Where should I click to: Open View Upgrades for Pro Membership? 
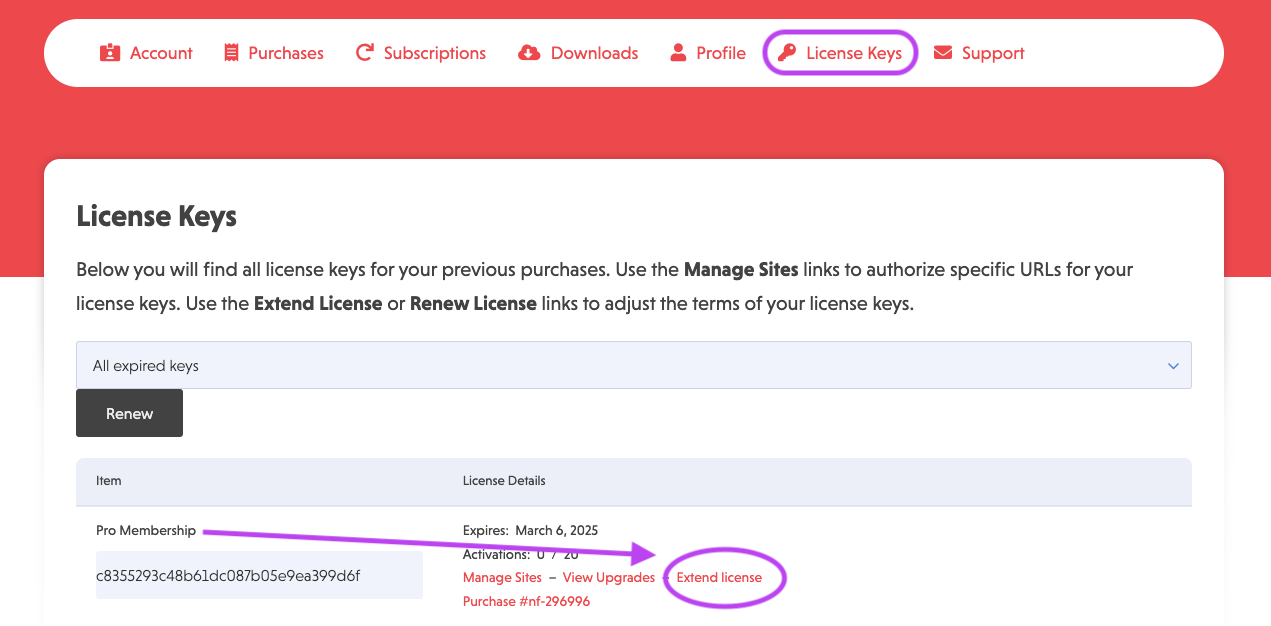[x=610, y=577]
